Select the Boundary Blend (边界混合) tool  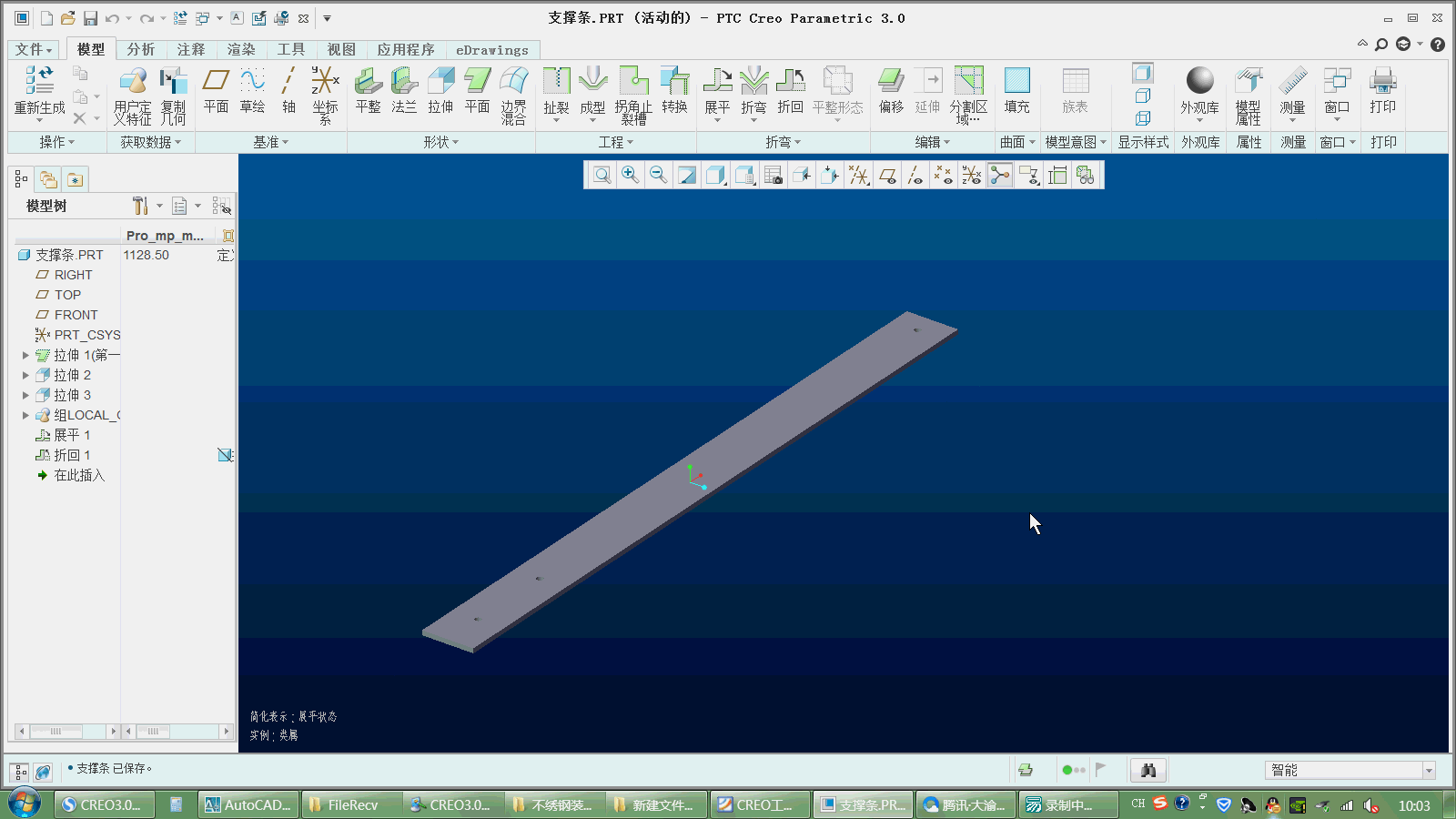pos(513,94)
